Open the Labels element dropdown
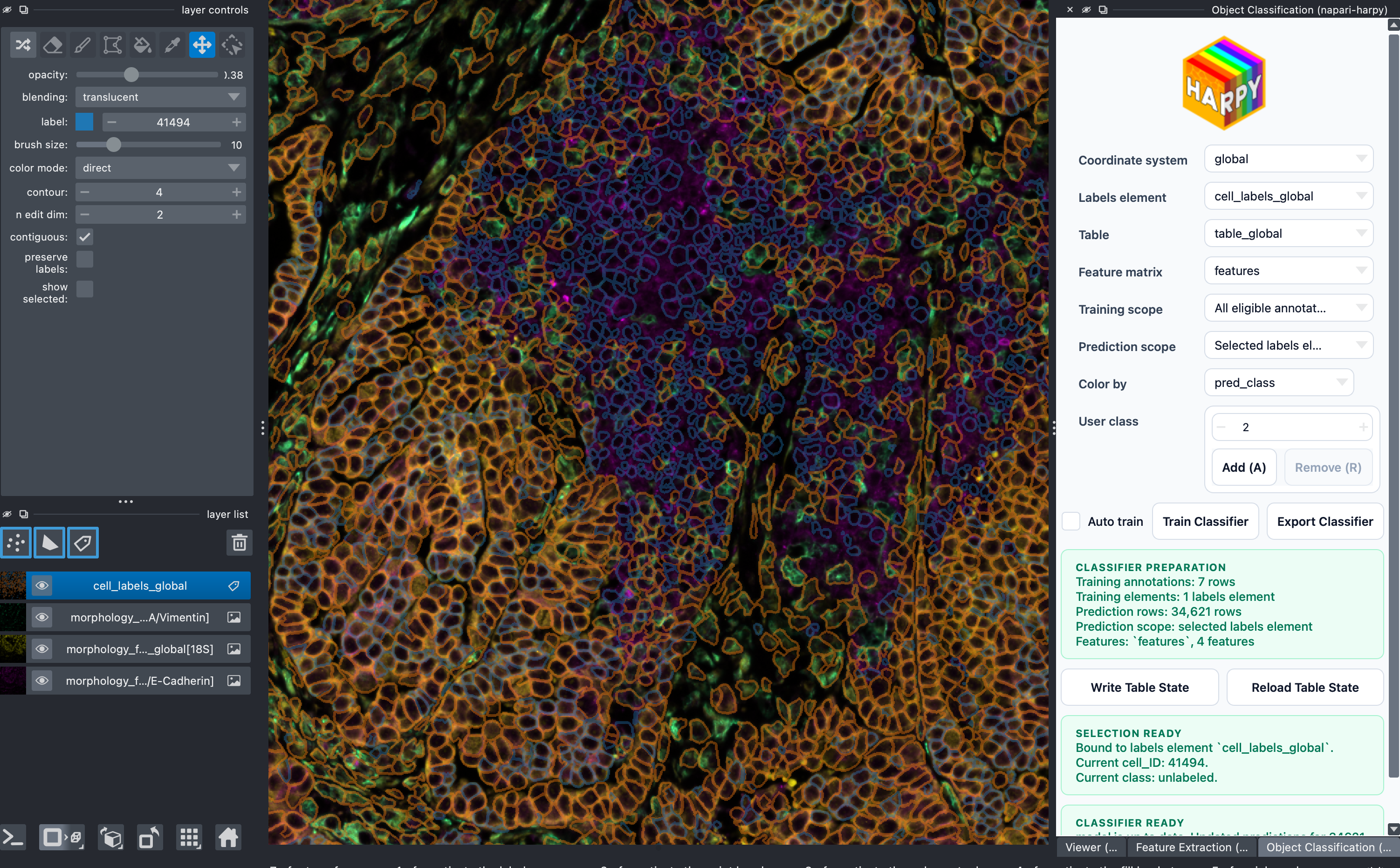The width and height of the screenshot is (1400, 868). click(1289, 196)
